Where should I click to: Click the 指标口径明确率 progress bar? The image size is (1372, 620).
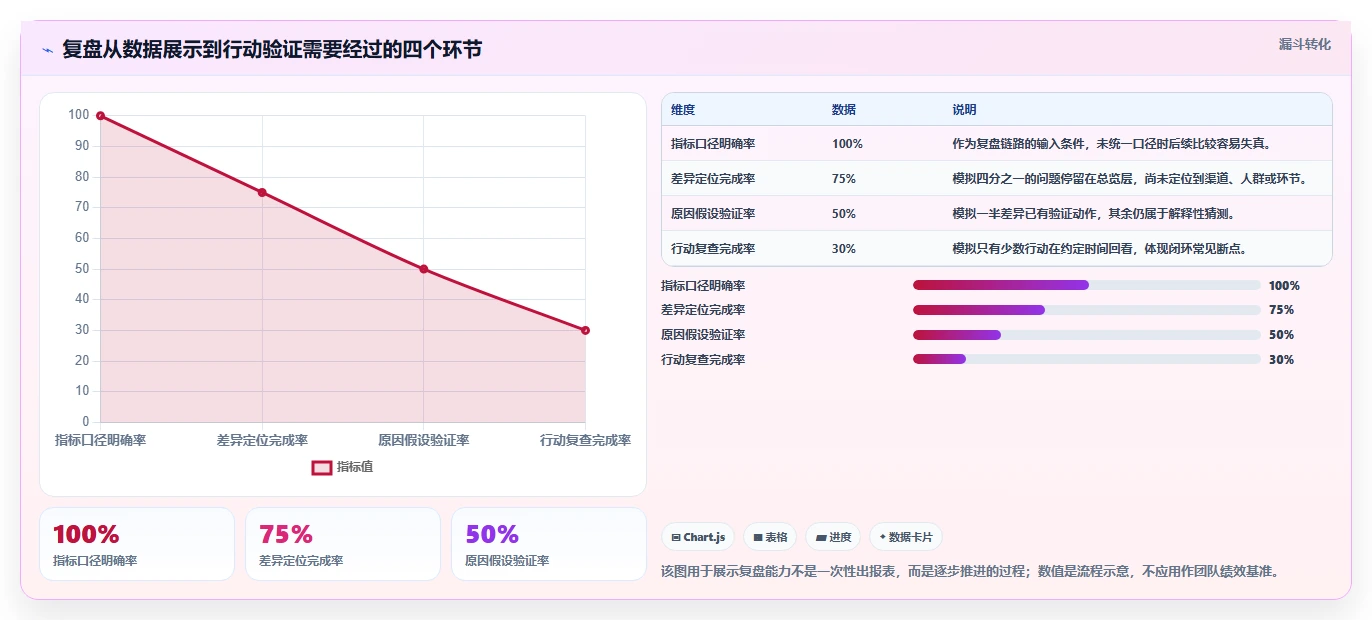coord(1086,285)
